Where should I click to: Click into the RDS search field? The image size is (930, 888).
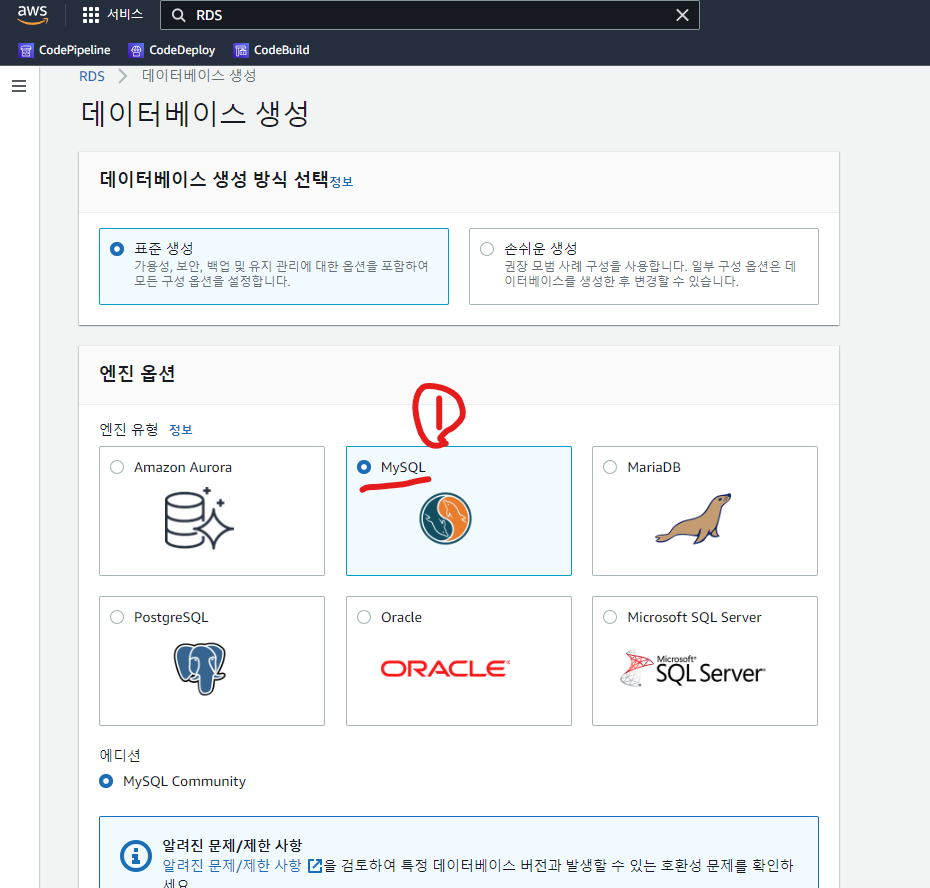pos(430,15)
